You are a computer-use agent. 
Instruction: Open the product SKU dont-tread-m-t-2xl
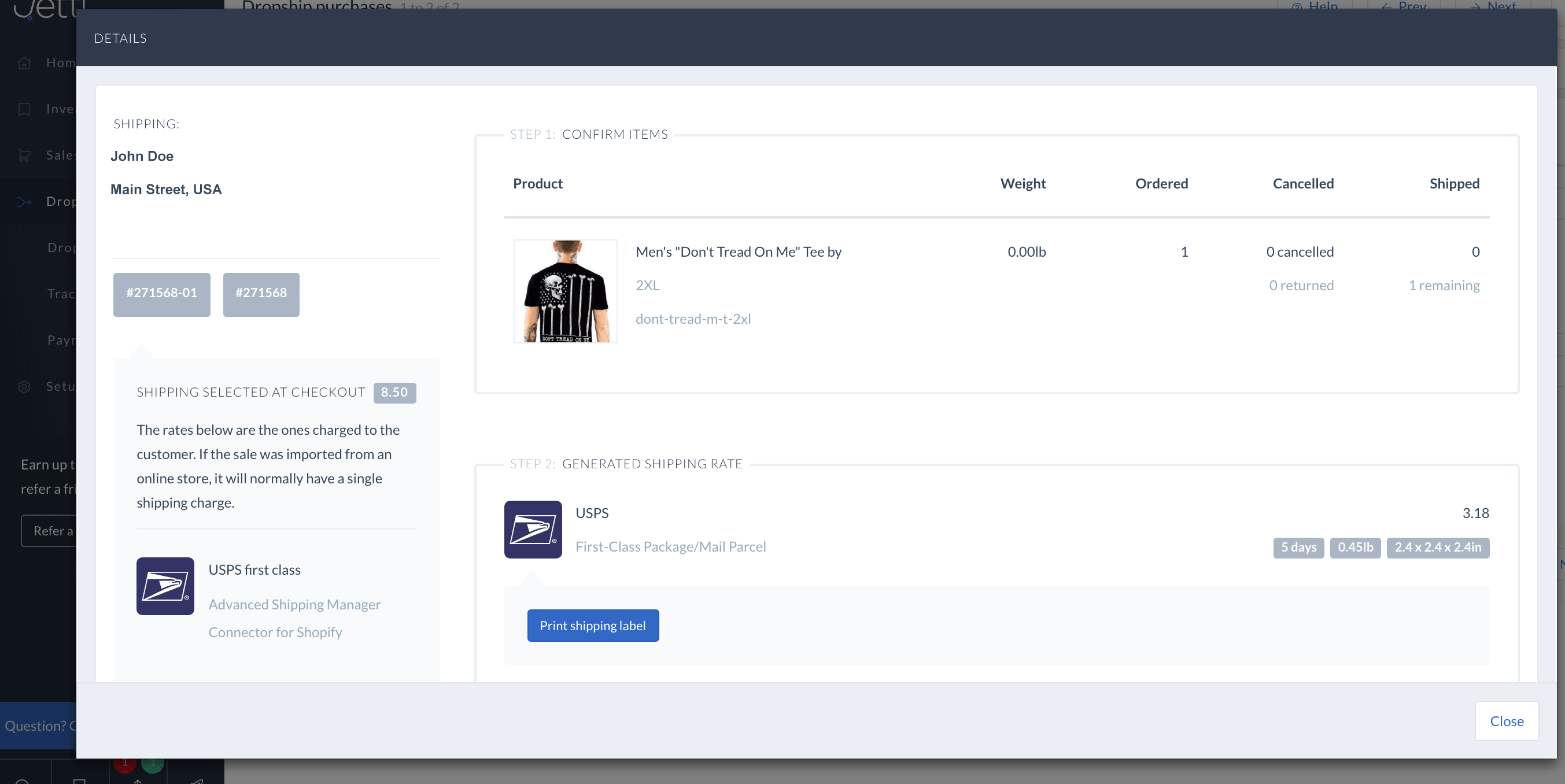[x=693, y=319]
